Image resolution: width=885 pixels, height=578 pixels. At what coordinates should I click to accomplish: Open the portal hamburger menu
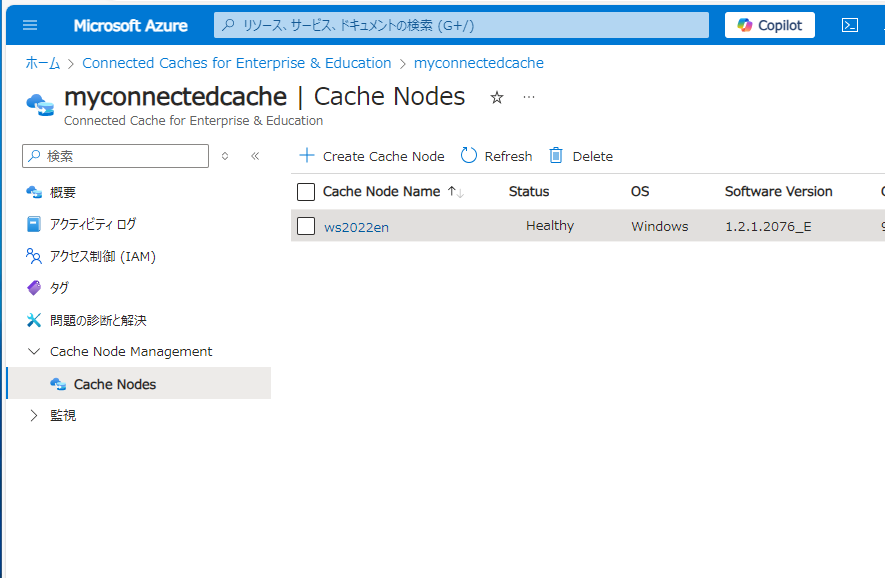point(29,25)
